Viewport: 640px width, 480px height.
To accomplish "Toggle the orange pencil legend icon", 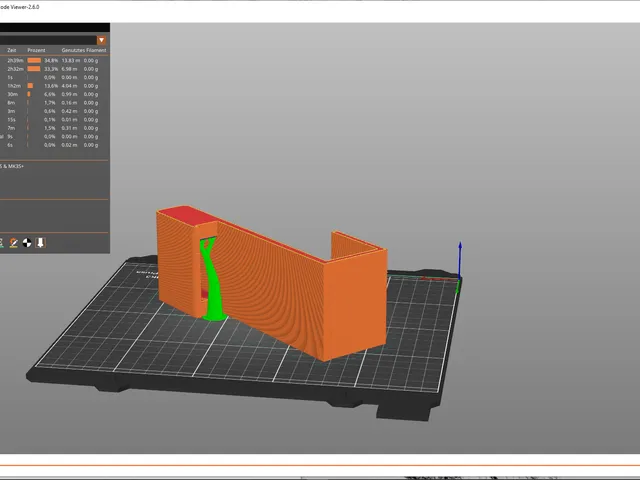I will click(x=13, y=243).
